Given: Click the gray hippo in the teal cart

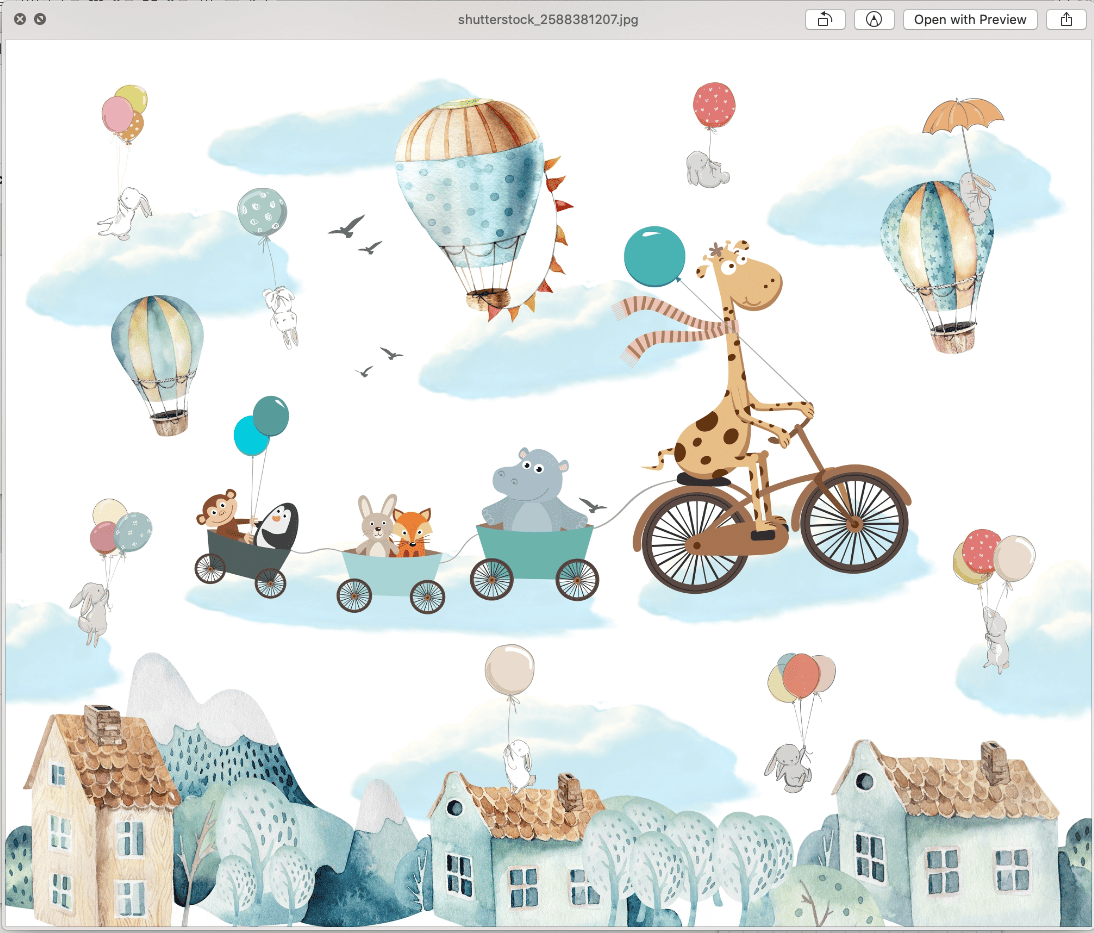Looking at the screenshot, I should point(532,490).
